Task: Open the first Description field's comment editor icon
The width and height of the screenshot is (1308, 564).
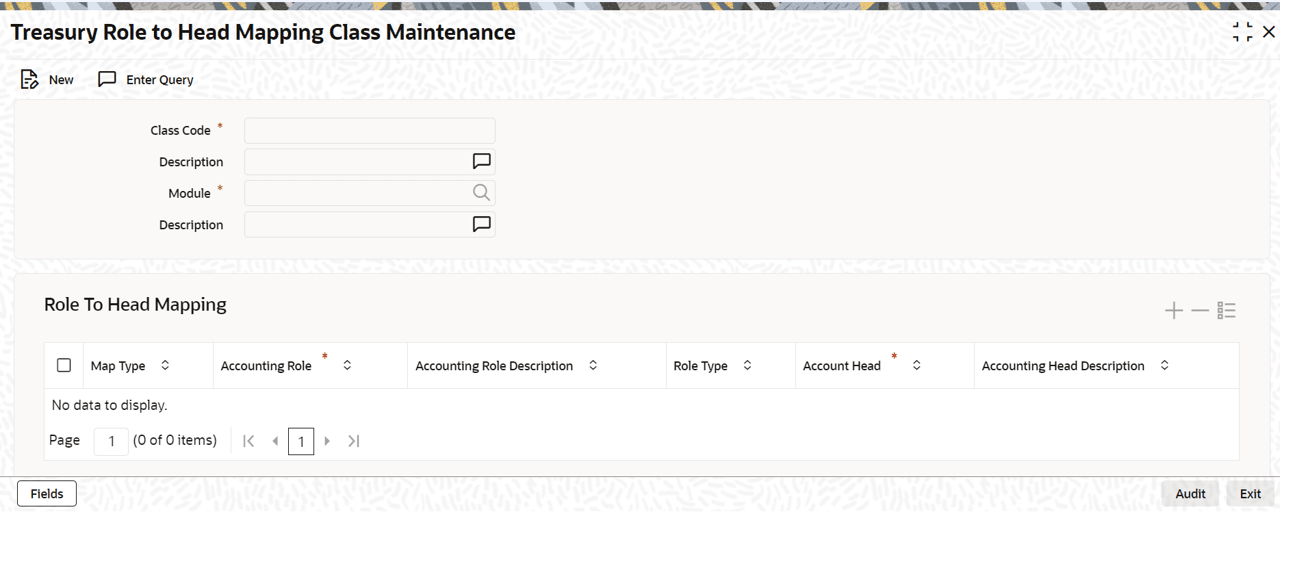Action: coord(481,161)
